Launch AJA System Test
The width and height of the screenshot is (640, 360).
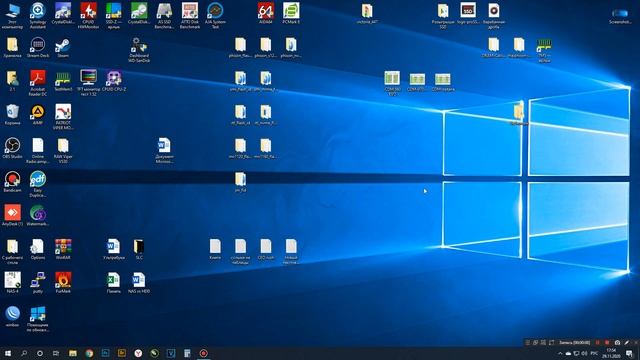coord(215,16)
